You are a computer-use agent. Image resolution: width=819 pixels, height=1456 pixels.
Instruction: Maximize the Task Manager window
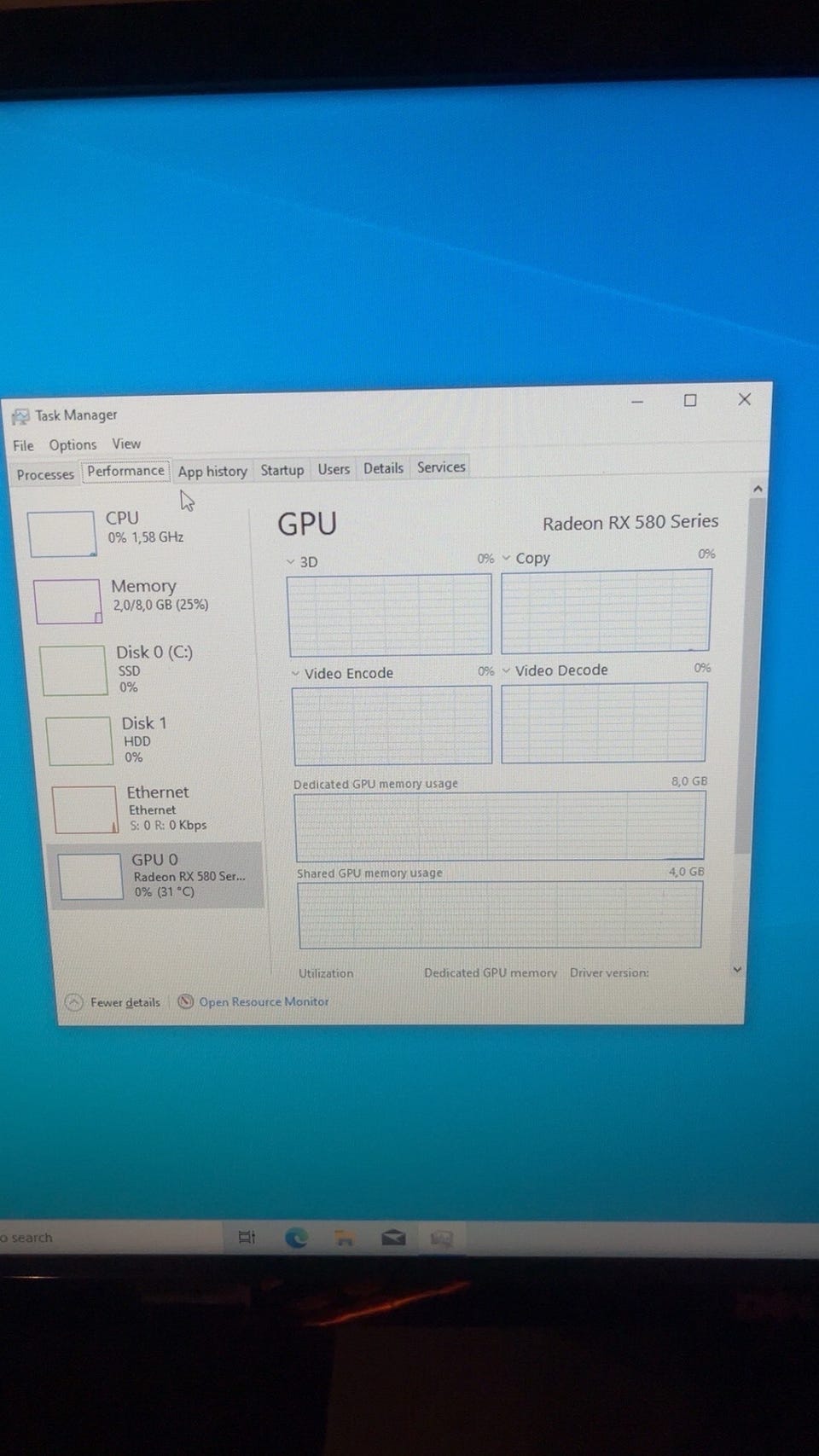[x=690, y=400]
